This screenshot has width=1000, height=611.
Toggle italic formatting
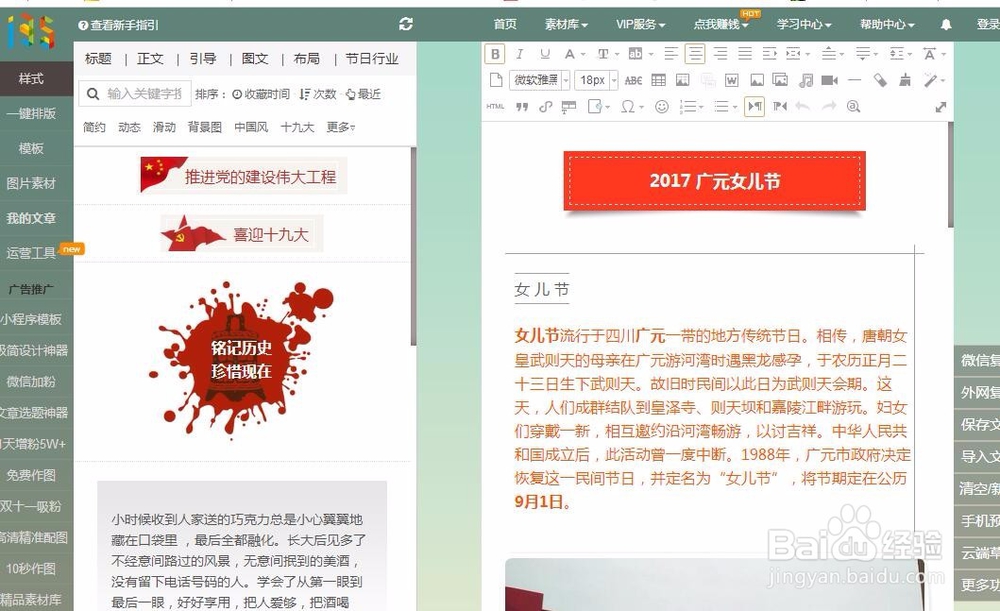(x=520, y=54)
